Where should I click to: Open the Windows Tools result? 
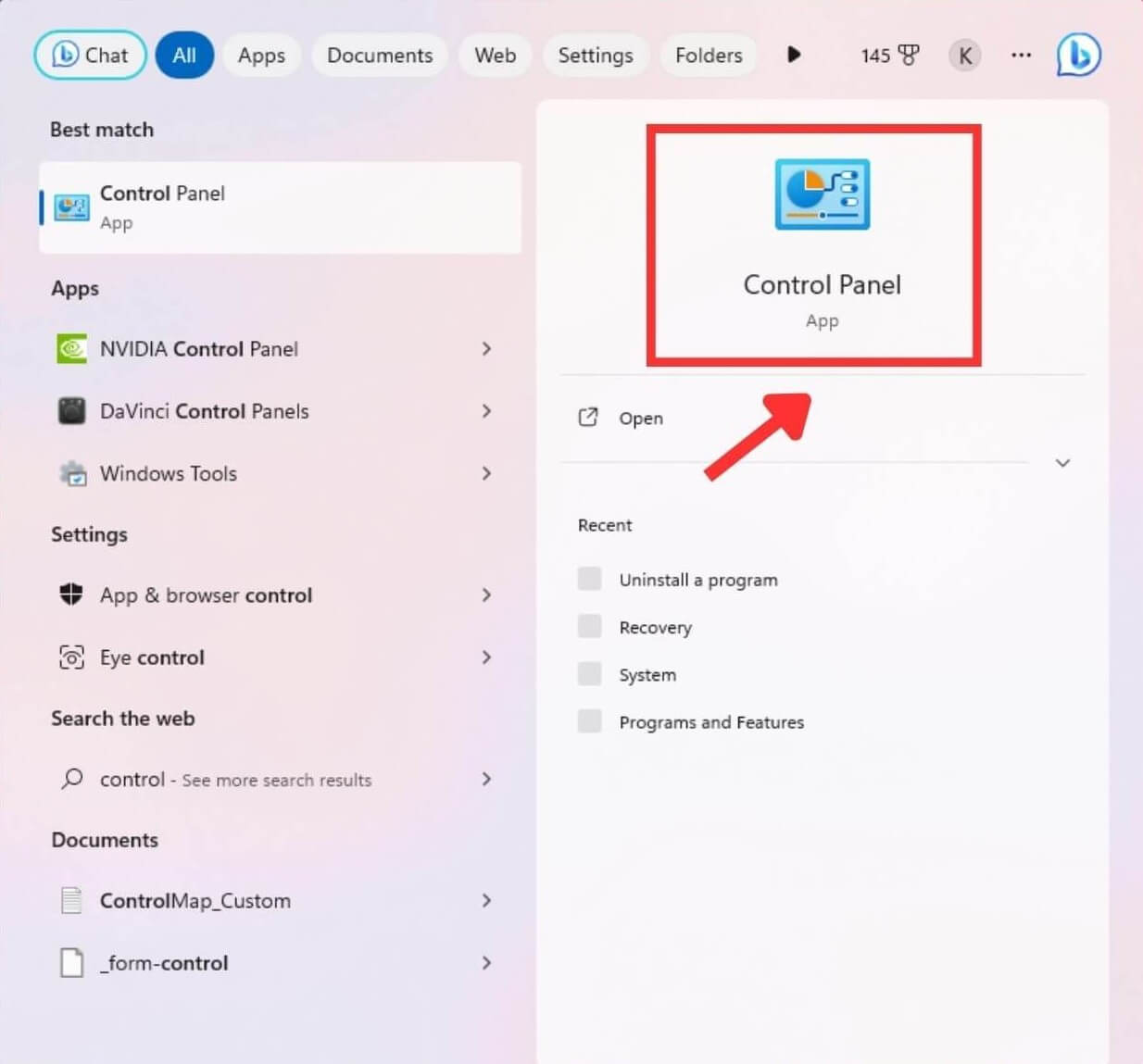point(280,473)
